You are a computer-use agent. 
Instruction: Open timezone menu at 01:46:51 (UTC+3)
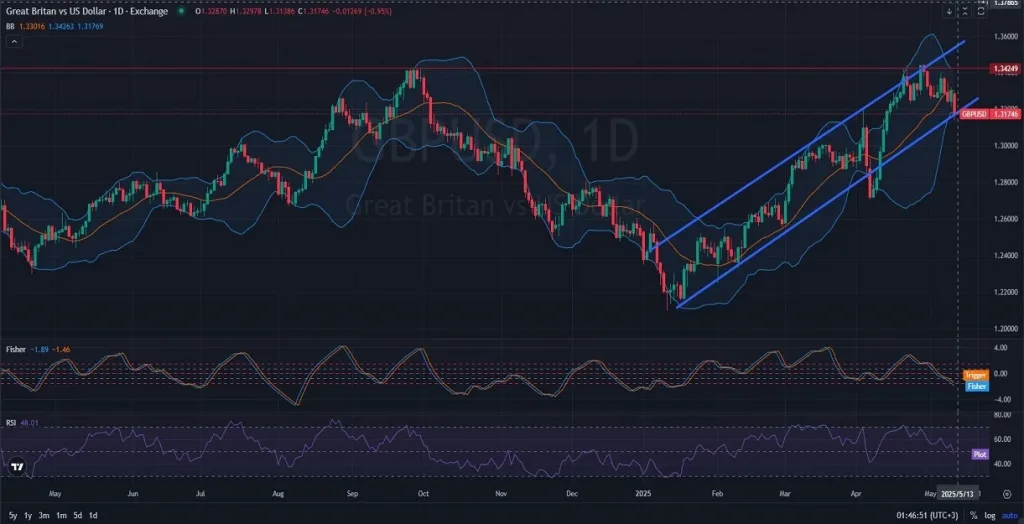tap(928, 516)
